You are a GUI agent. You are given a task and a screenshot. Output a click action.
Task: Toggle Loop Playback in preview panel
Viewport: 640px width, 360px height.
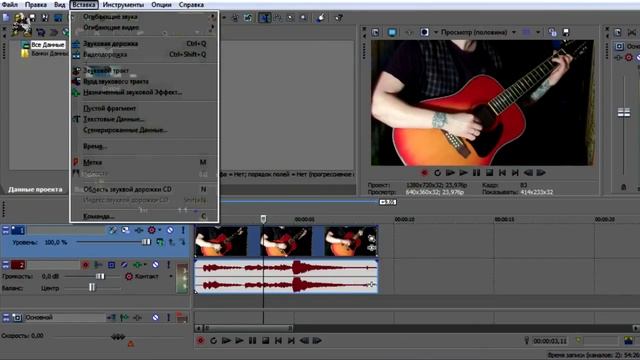(x=438, y=173)
